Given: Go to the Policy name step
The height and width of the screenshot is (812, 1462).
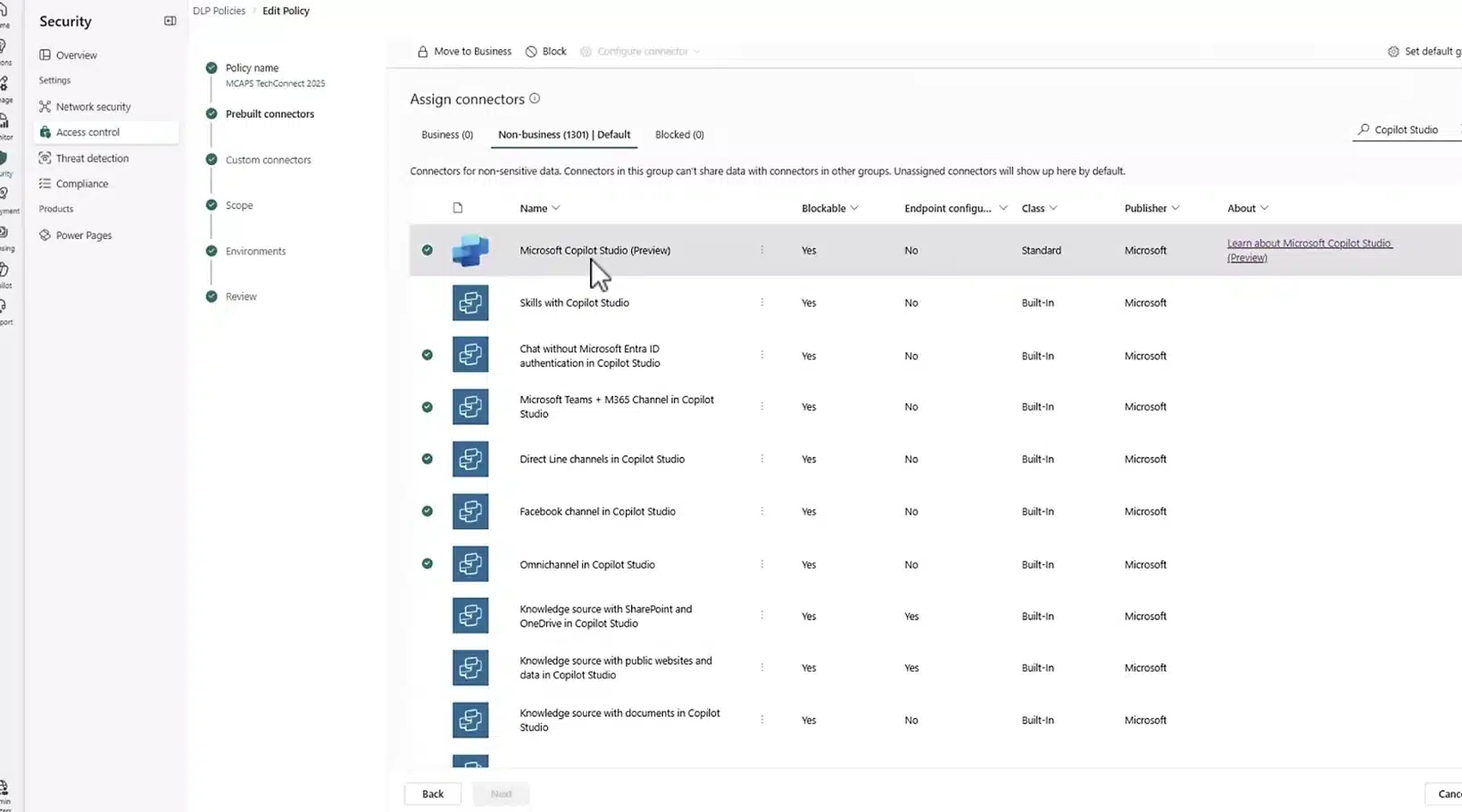Looking at the screenshot, I should pos(252,68).
